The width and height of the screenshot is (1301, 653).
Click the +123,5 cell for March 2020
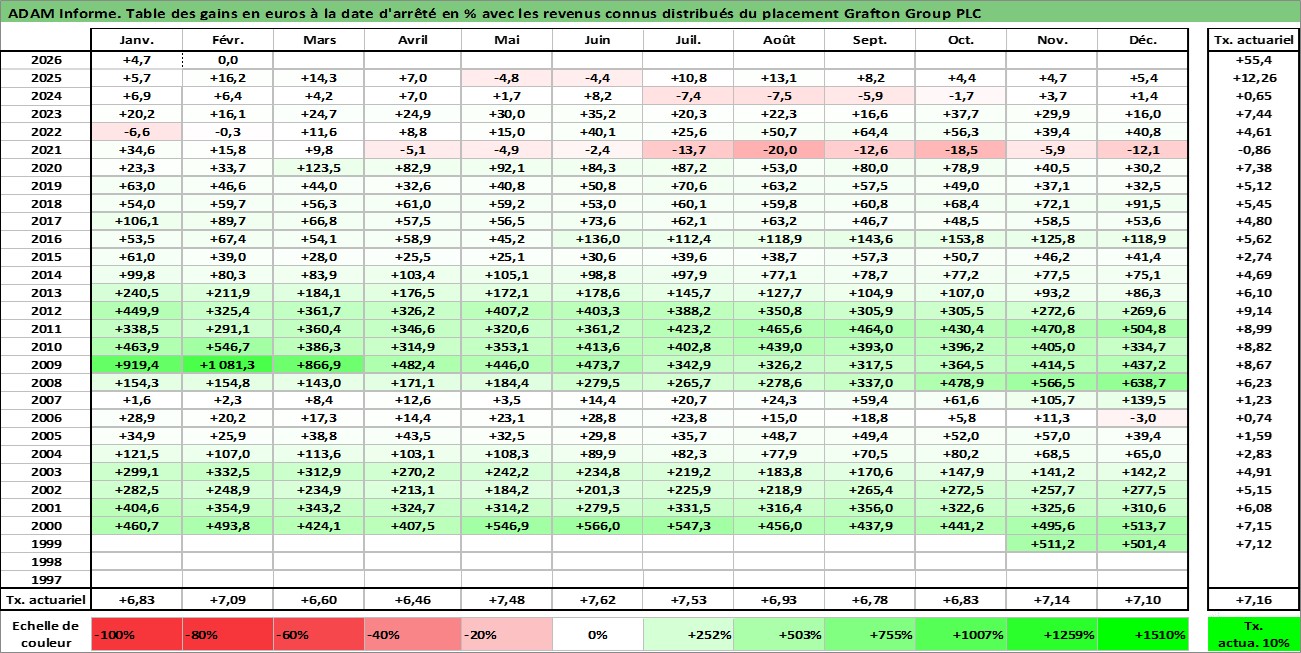coord(318,167)
